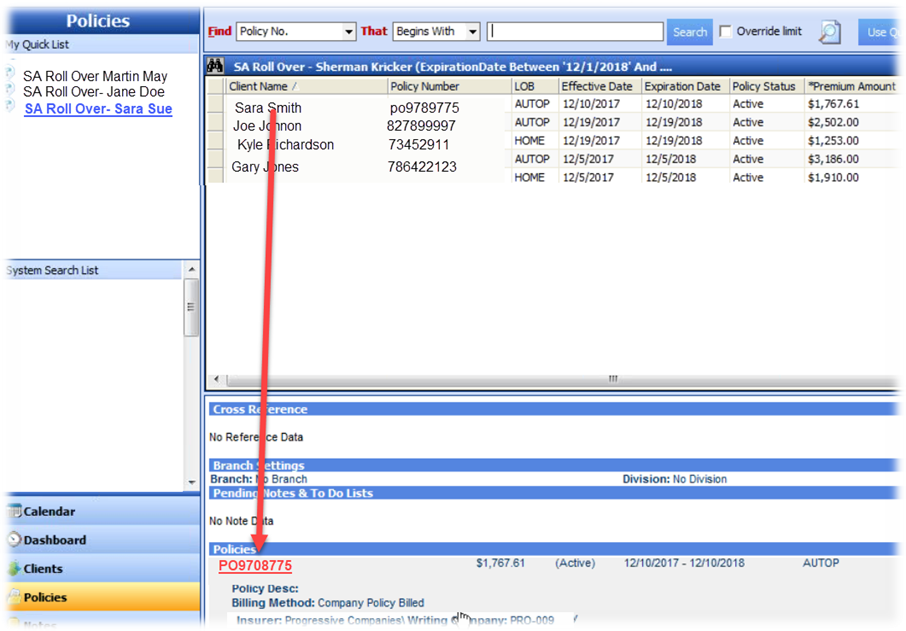Click the Expiration Date column header
This screenshot has height=631, width=906.
pos(682,87)
